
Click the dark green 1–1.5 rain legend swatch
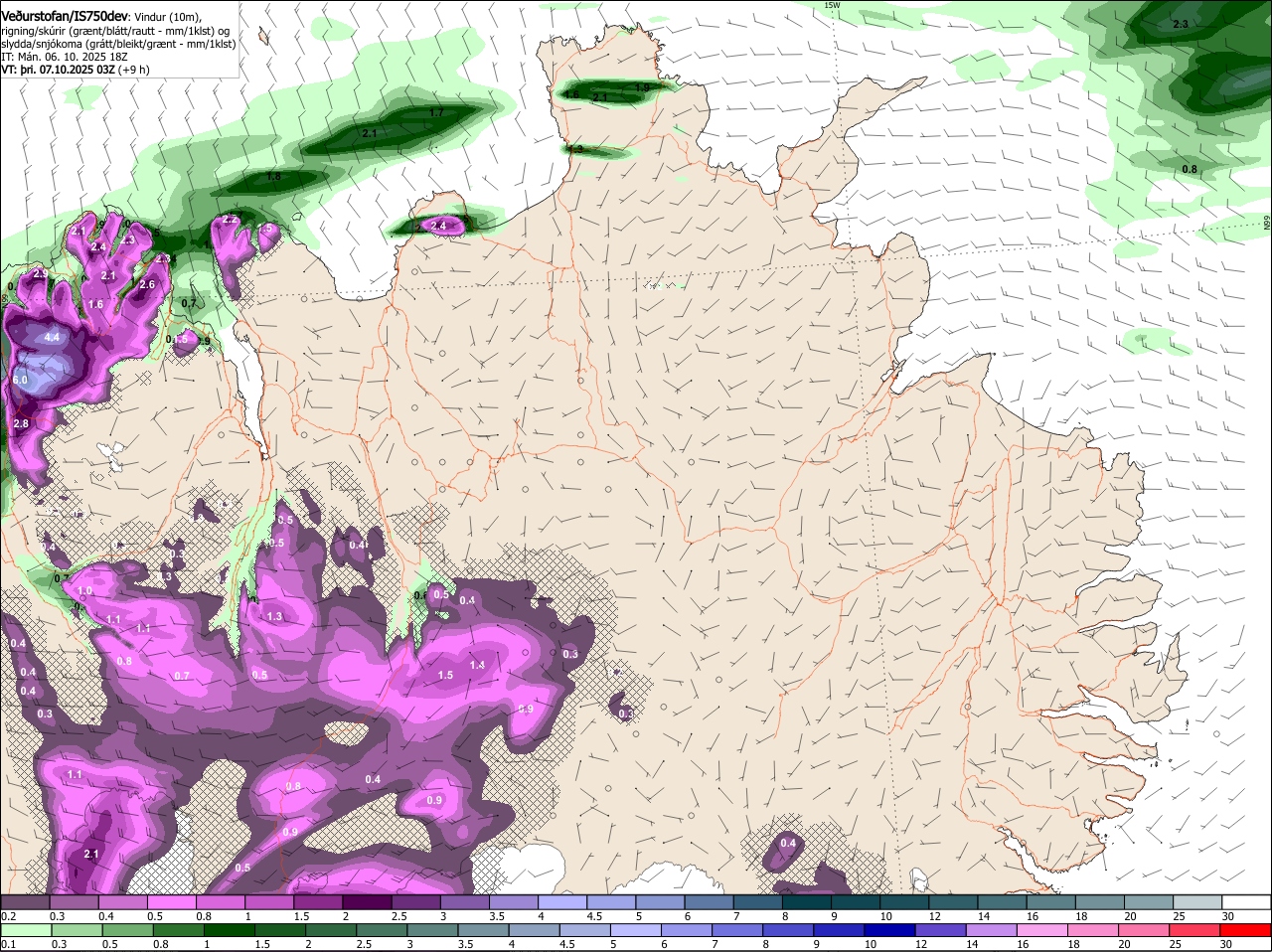coord(230,930)
